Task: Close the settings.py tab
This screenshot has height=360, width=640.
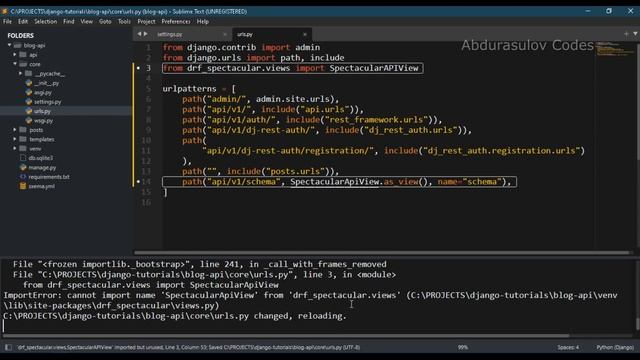Action: pyautogui.click(x=224, y=34)
